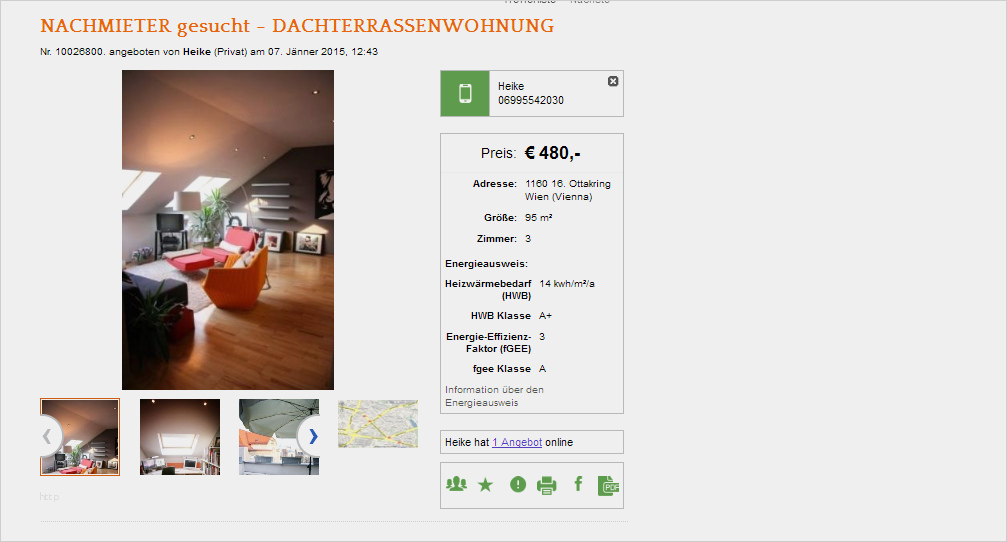The height and width of the screenshot is (542, 1007).
Task: Click the large living room photo
Action: pos(228,230)
